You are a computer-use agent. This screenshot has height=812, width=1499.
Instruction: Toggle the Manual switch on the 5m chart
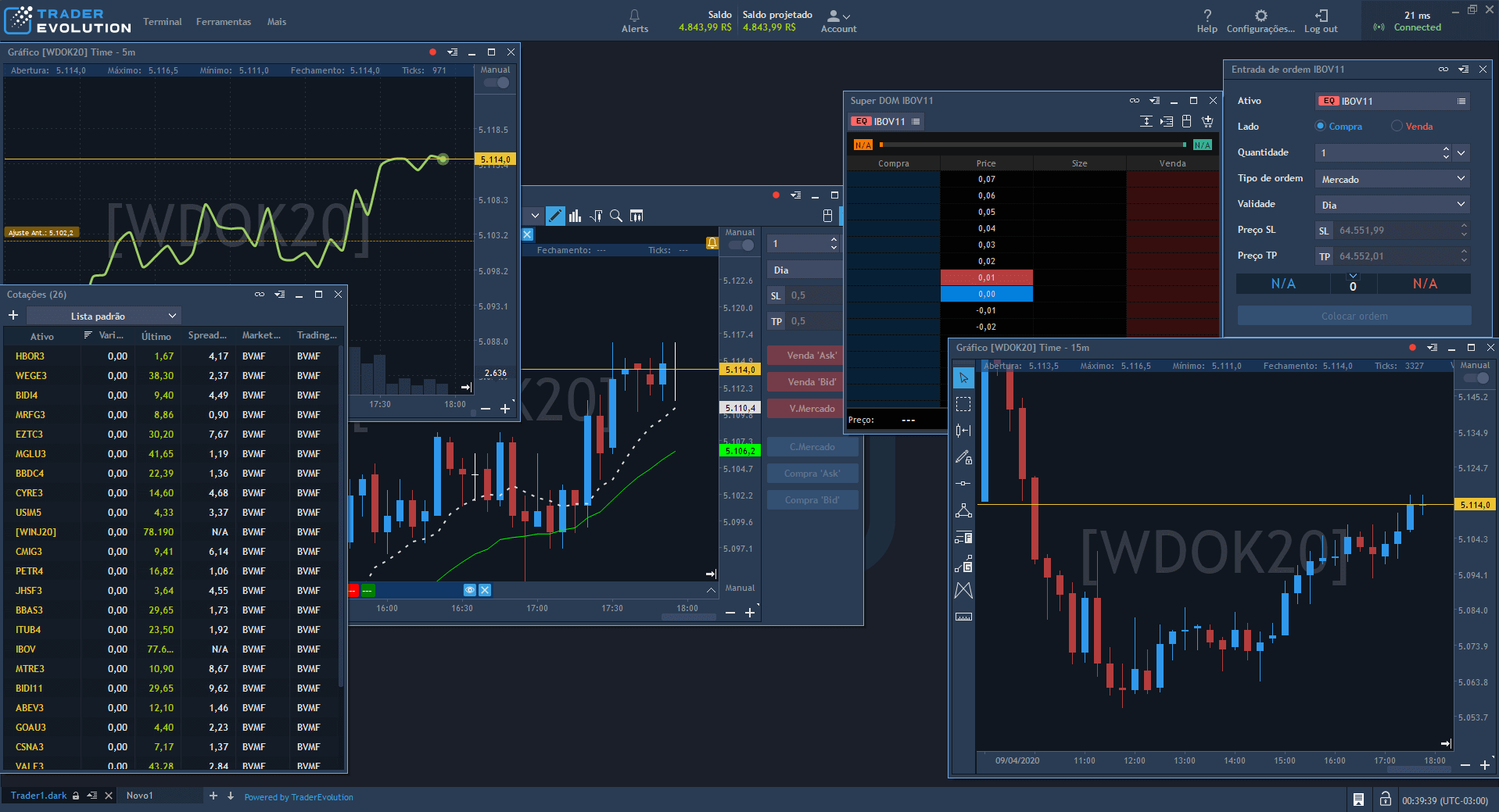pyautogui.click(x=496, y=82)
